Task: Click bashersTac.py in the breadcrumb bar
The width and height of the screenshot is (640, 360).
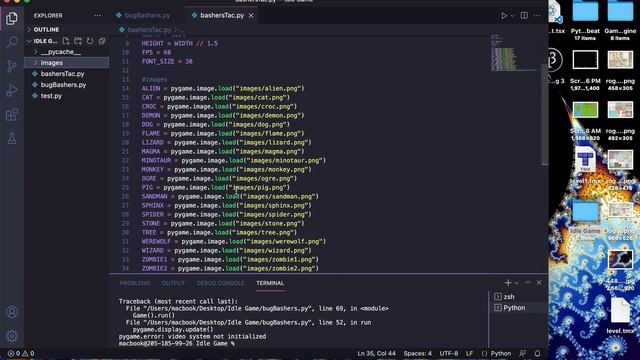Action: coord(149,30)
